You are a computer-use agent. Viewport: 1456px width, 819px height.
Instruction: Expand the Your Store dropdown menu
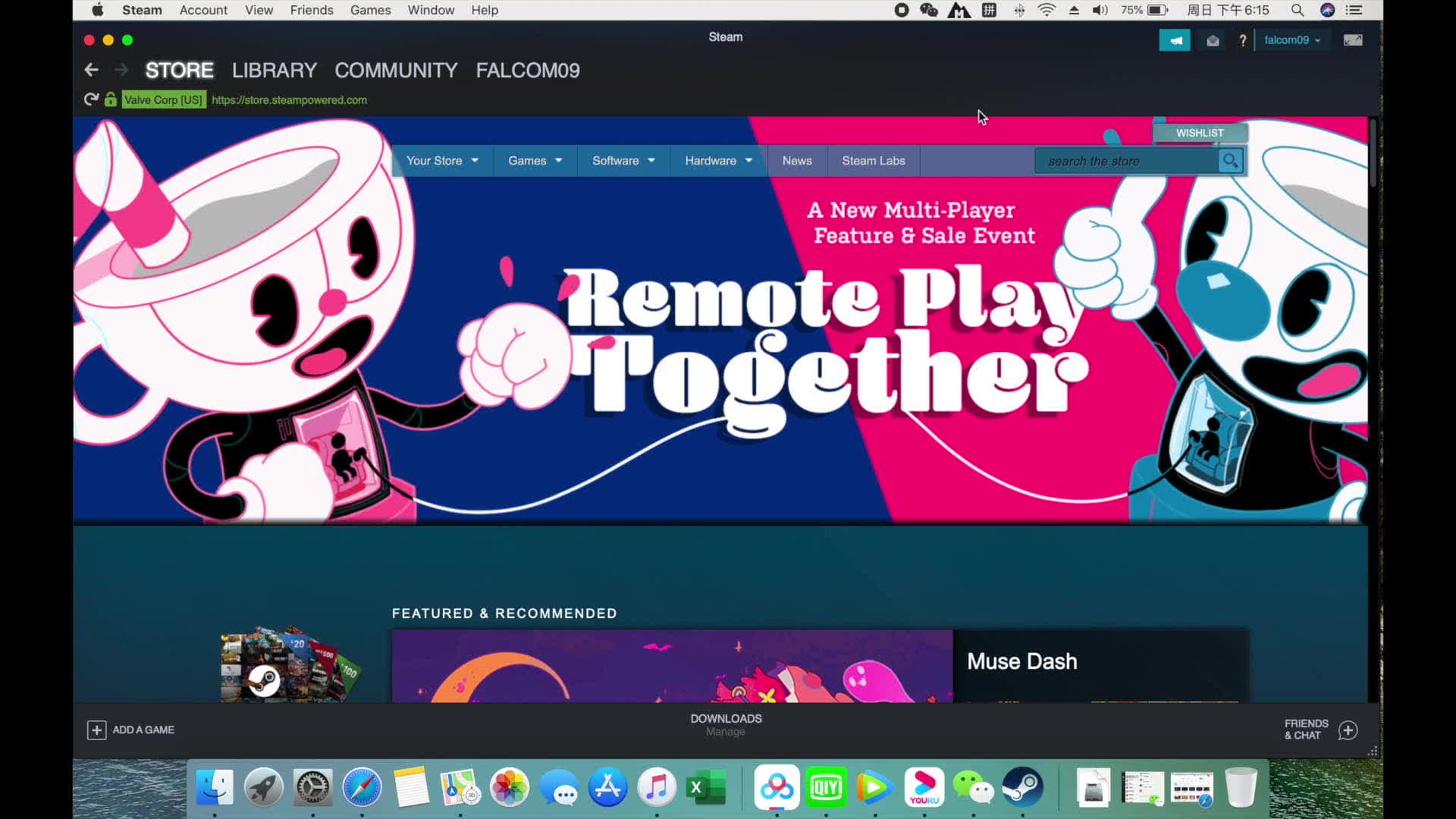click(x=440, y=161)
